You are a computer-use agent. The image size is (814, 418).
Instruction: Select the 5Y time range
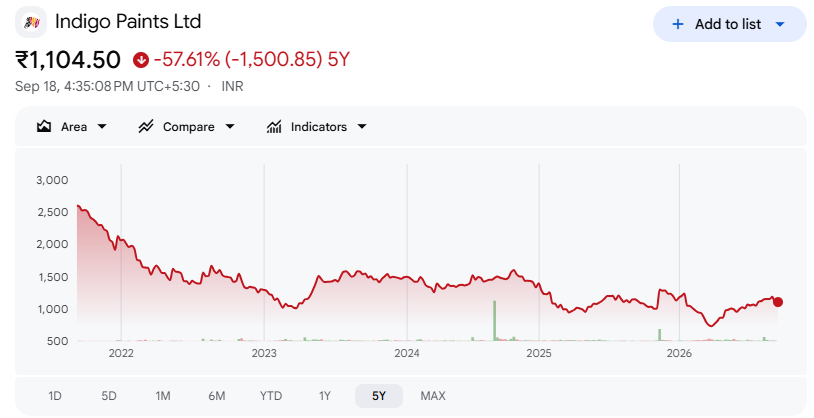[379, 396]
